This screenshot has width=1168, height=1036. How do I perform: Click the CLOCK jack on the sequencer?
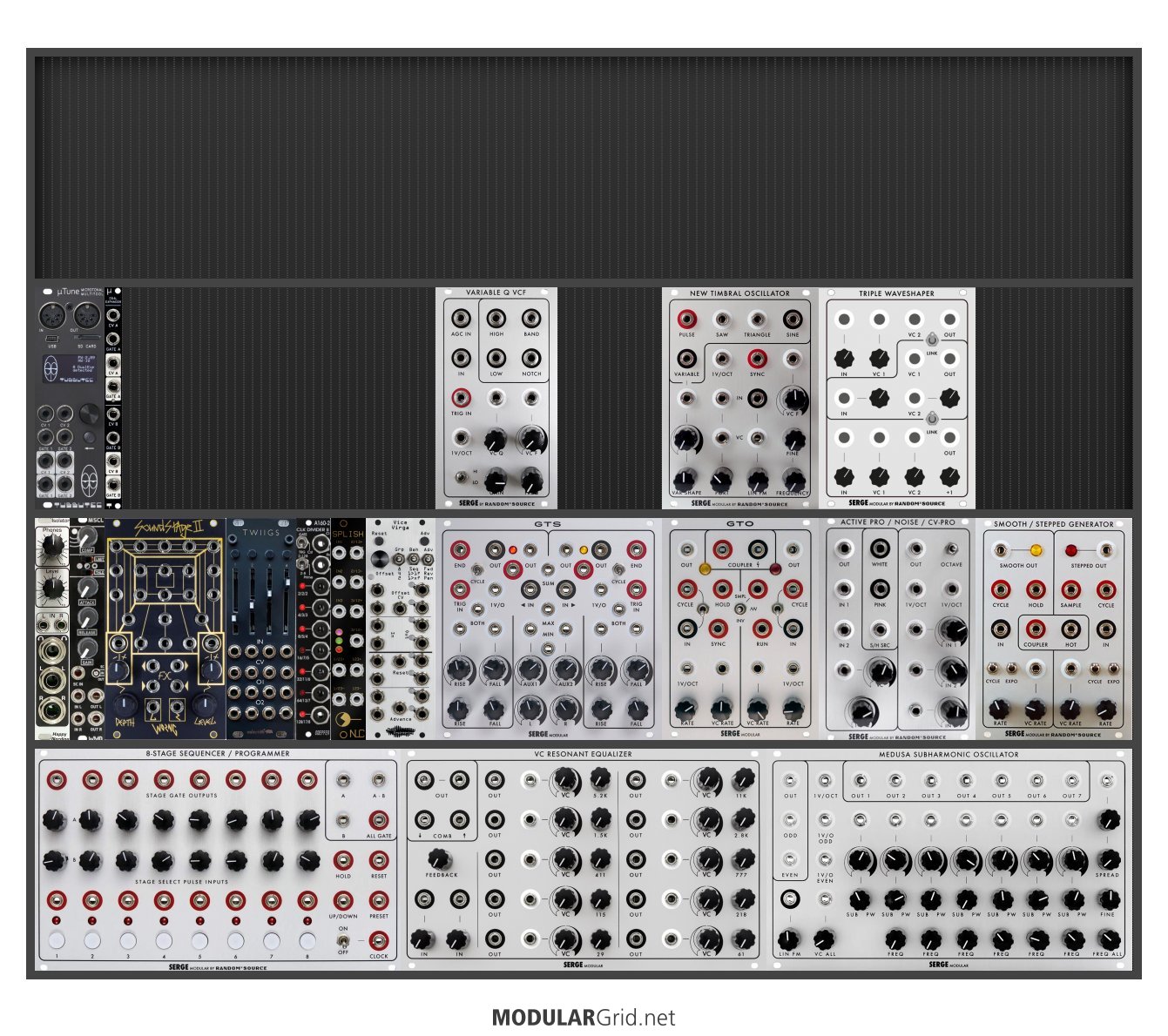point(379,940)
